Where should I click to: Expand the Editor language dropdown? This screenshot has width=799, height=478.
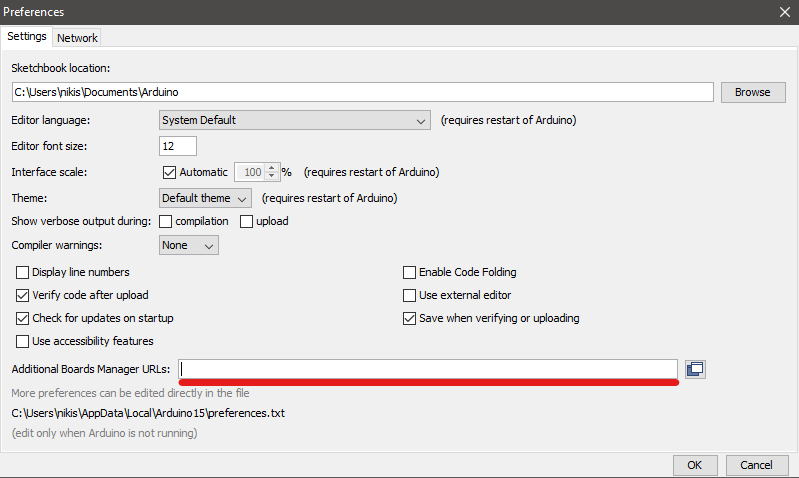[295, 120]
